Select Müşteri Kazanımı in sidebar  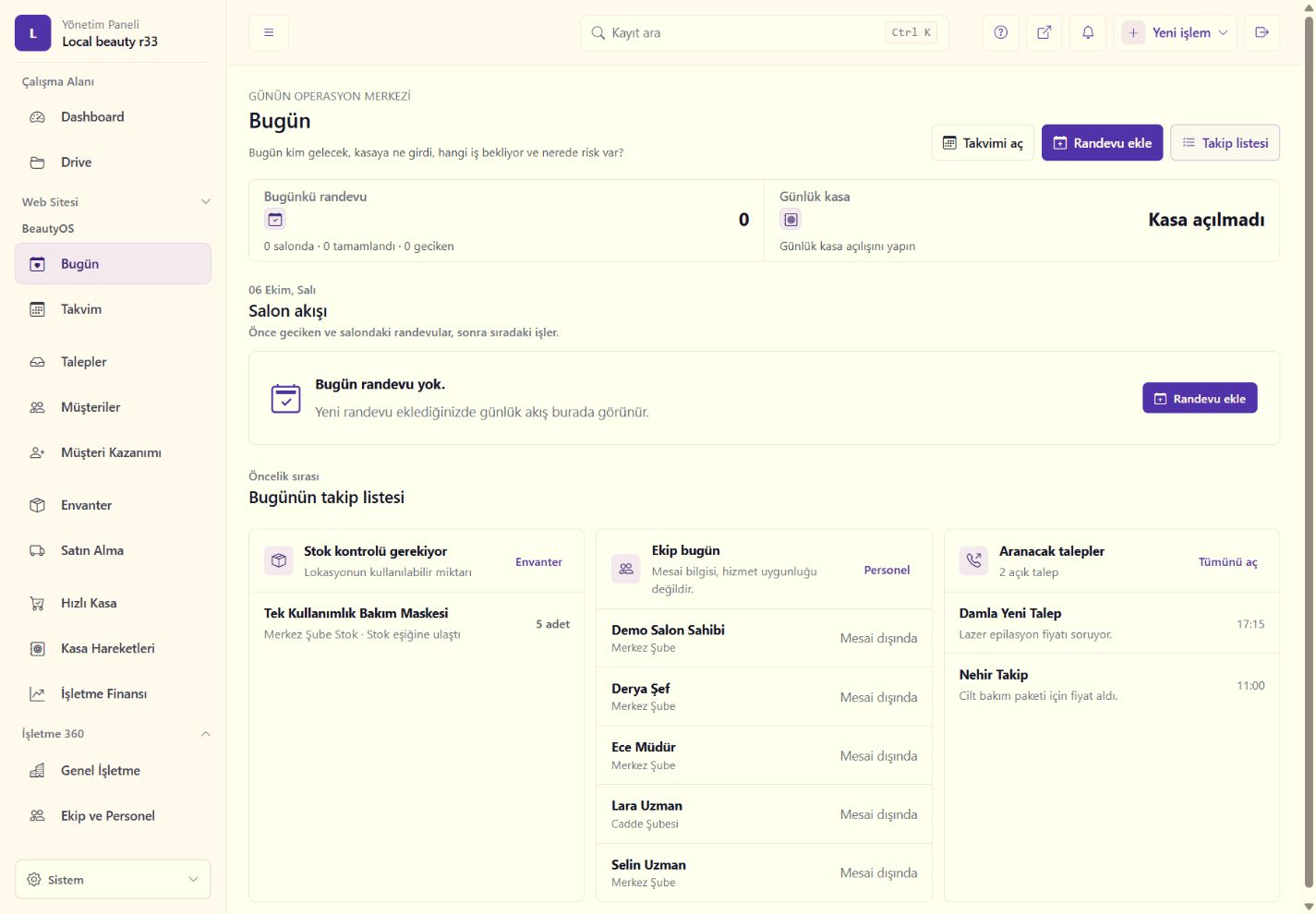[113, 452]
